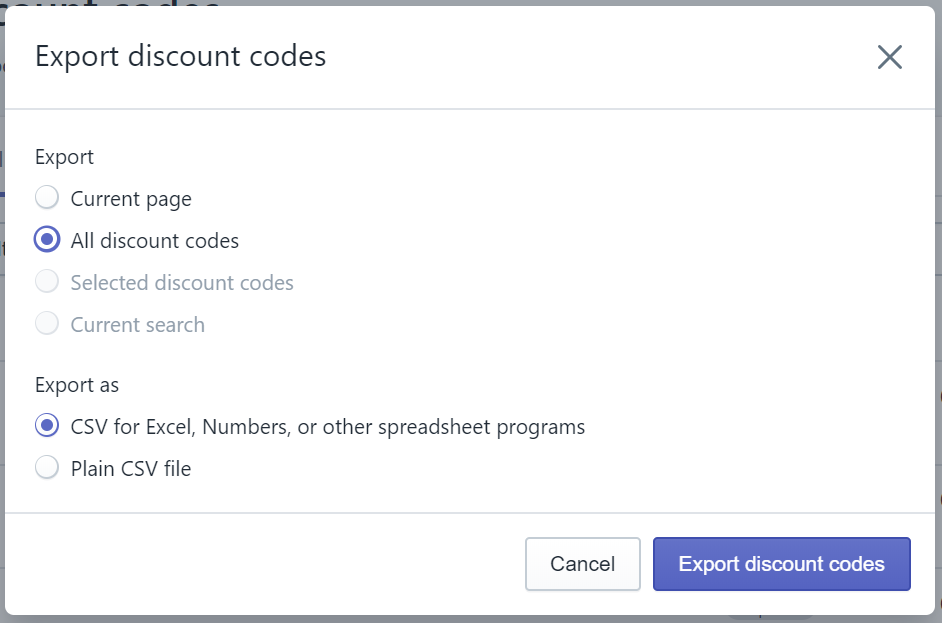
Task: Click the "Export as" section heading
Action: [77, 385]
